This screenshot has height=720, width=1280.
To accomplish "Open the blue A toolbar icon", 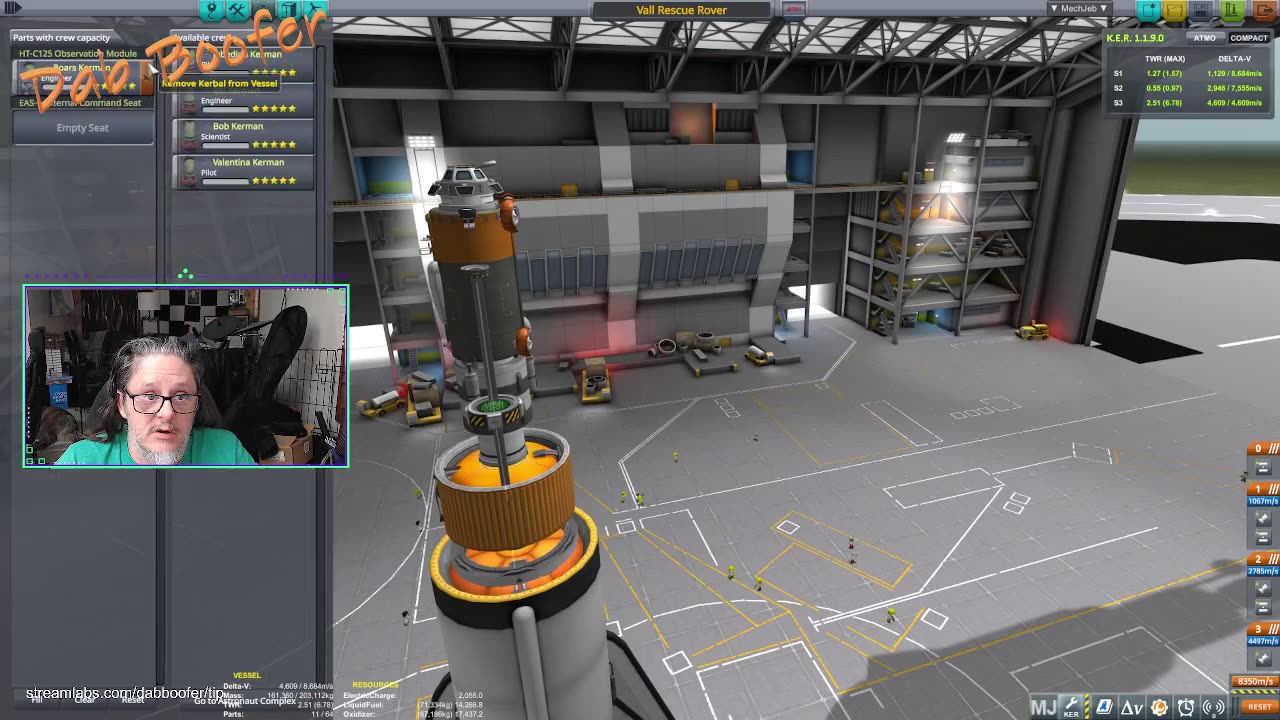I will tap(1103, 707).
